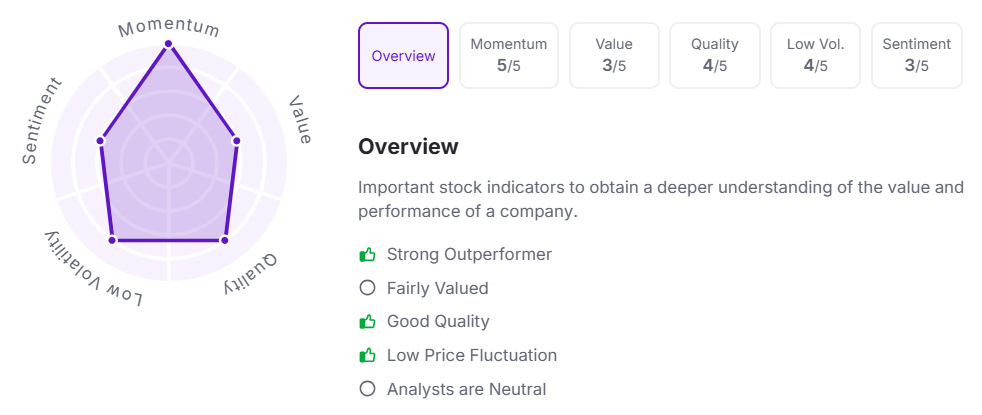Click the Low Volatility vertex dot on radar
982x415 pixels.
[112, 240]
